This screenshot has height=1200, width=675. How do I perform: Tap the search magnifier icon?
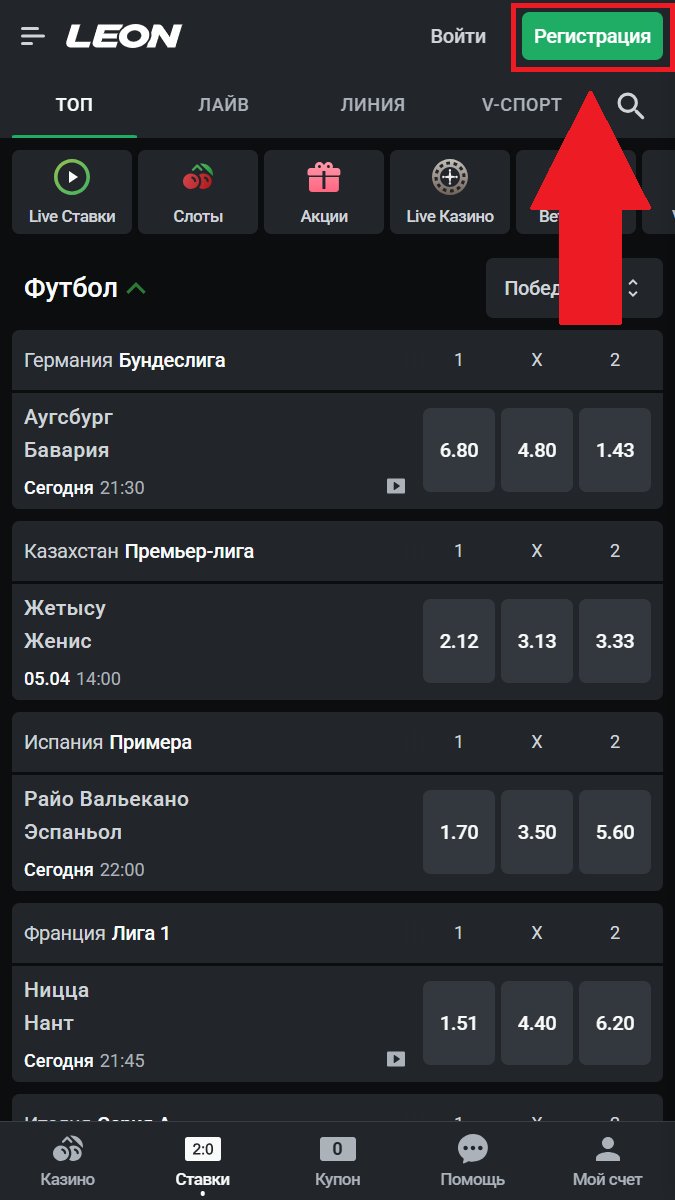[630, 105]
